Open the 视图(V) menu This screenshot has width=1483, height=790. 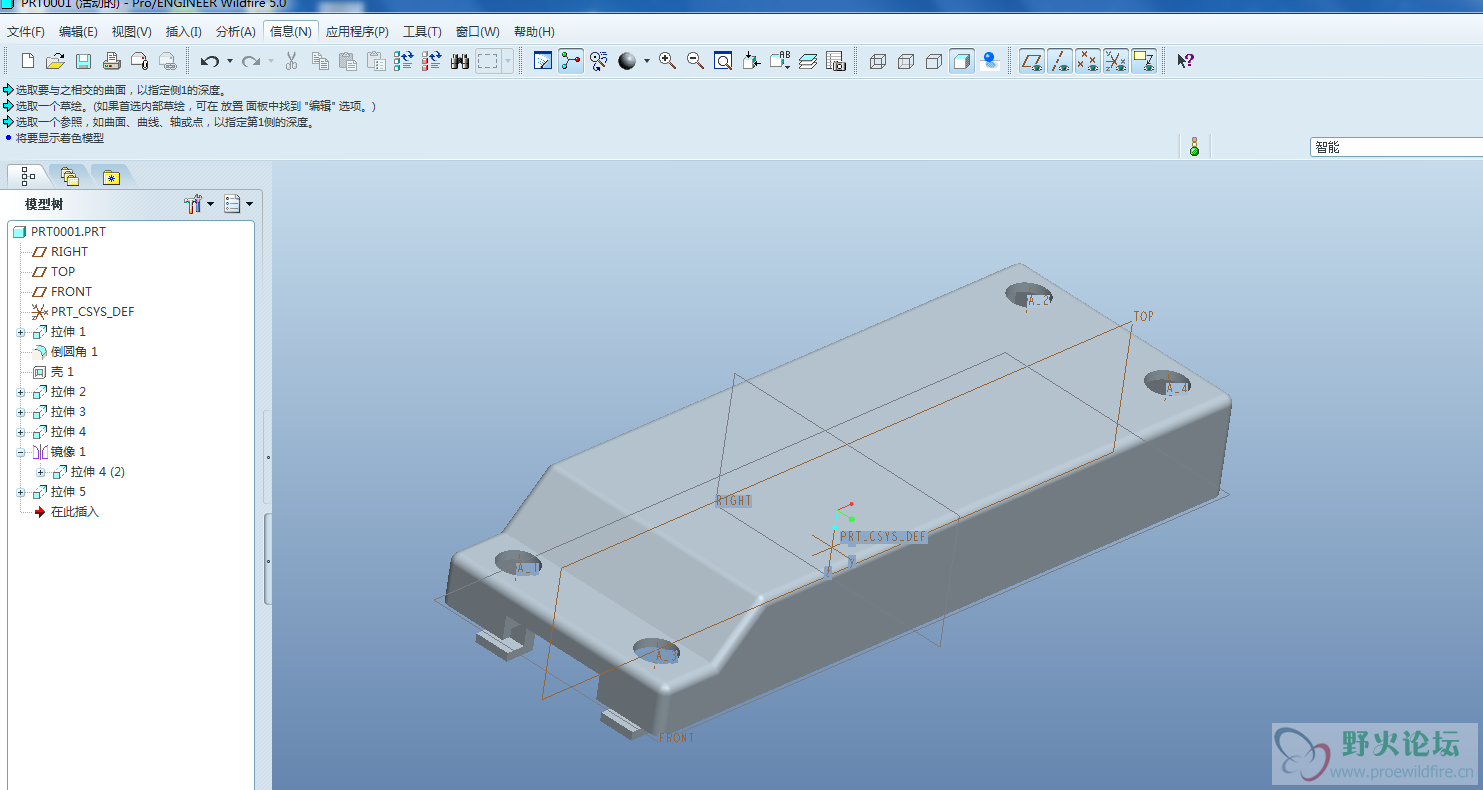point(132,32)
